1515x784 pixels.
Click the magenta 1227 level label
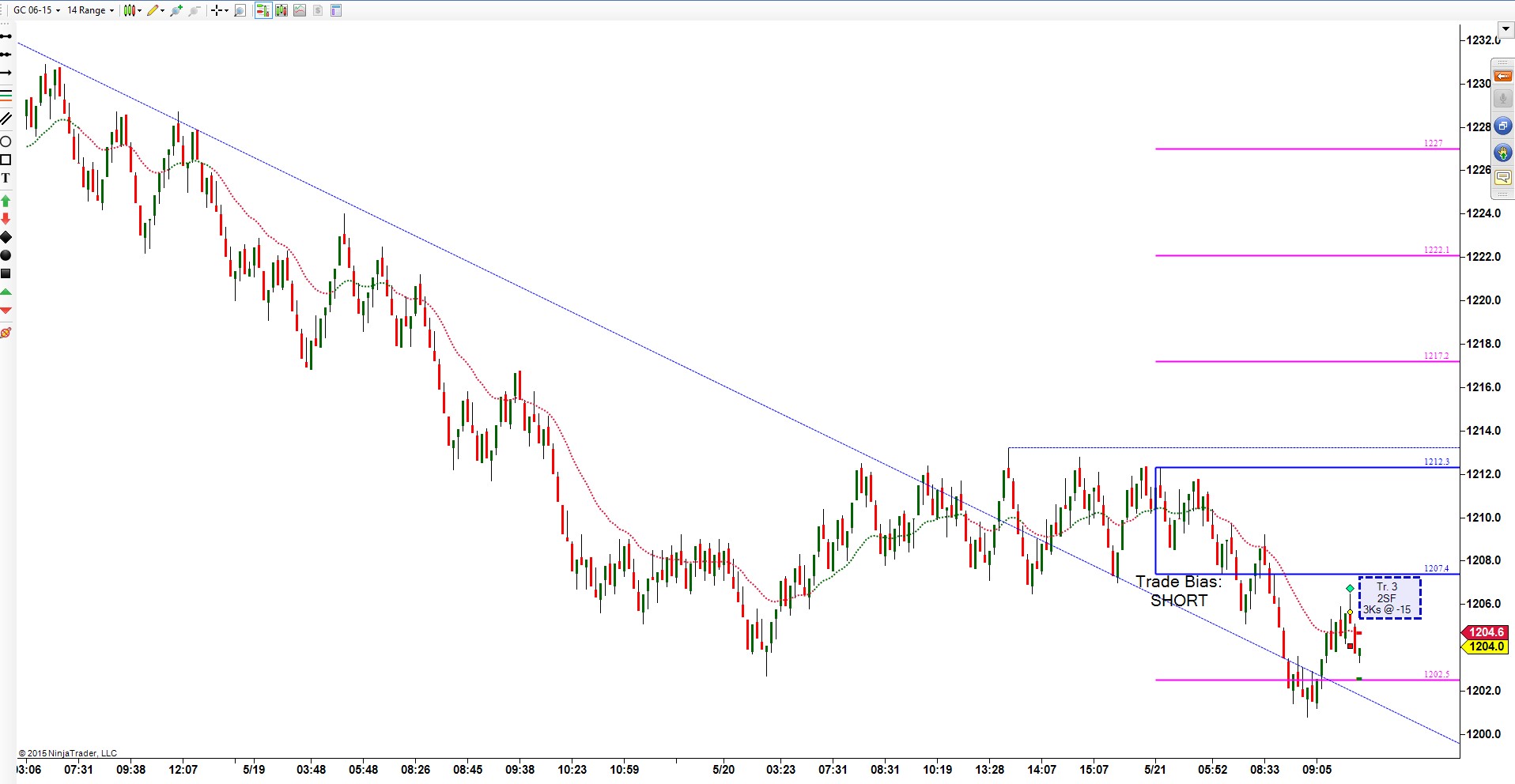tap(1433, 143)
